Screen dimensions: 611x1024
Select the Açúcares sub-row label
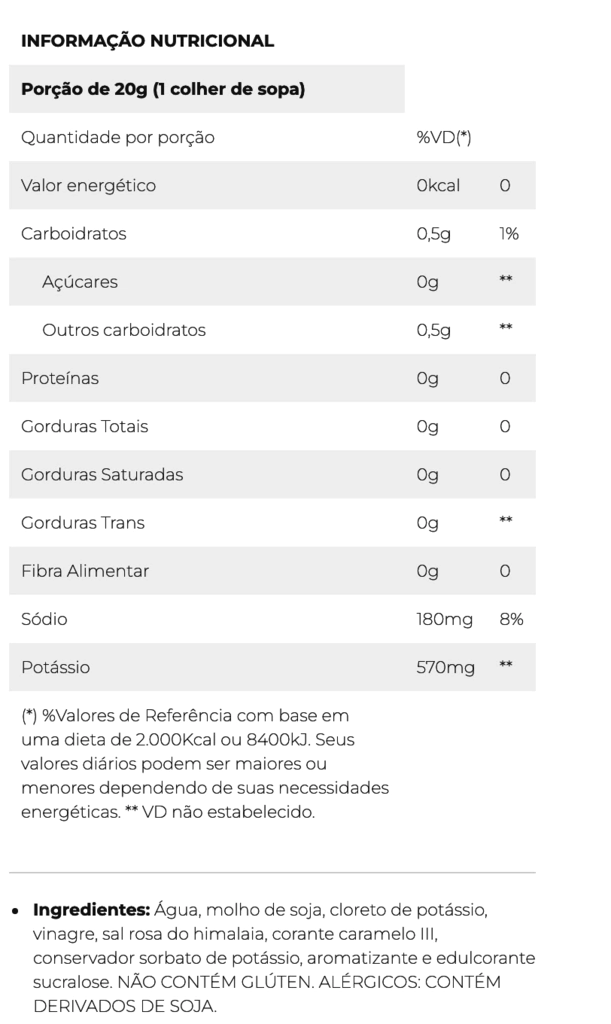pyautogui.click(x=80, y=282)
